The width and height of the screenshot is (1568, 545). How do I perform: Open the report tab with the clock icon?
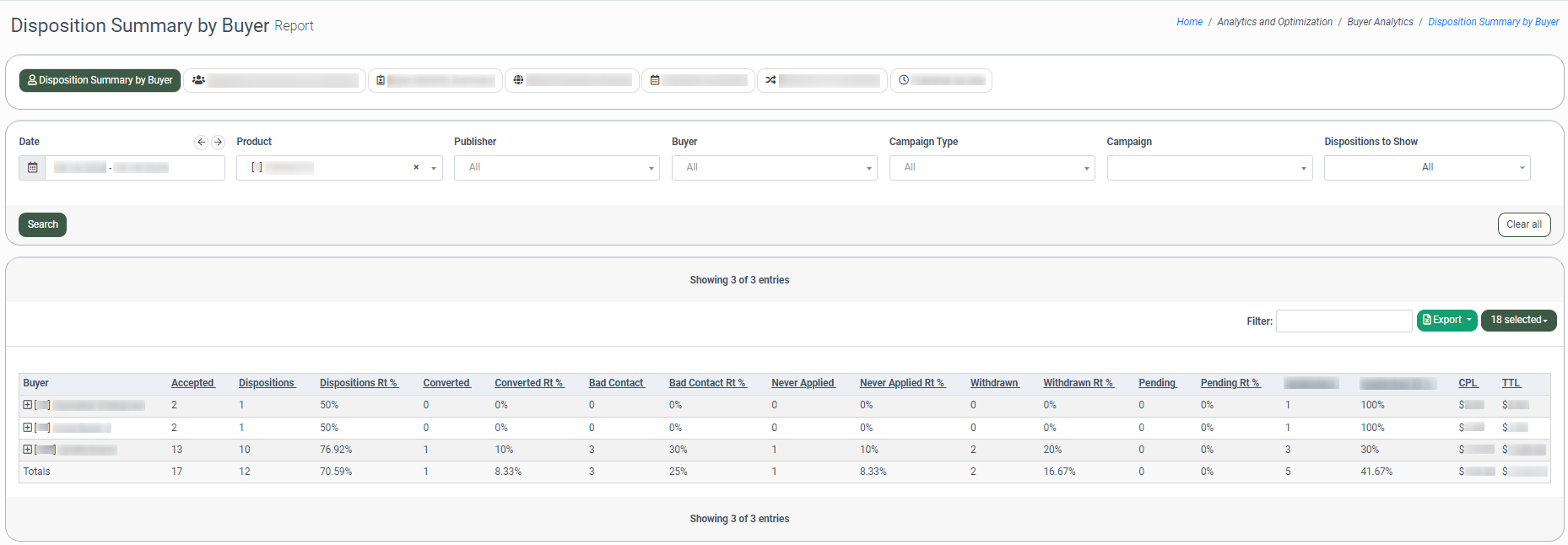pyautogui.click(x=940, y=80)
